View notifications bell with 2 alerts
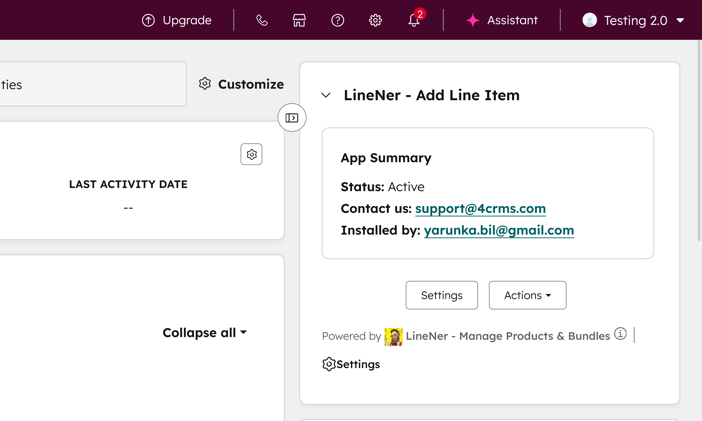This screenshot has width=702, height=421. [414, 20]
